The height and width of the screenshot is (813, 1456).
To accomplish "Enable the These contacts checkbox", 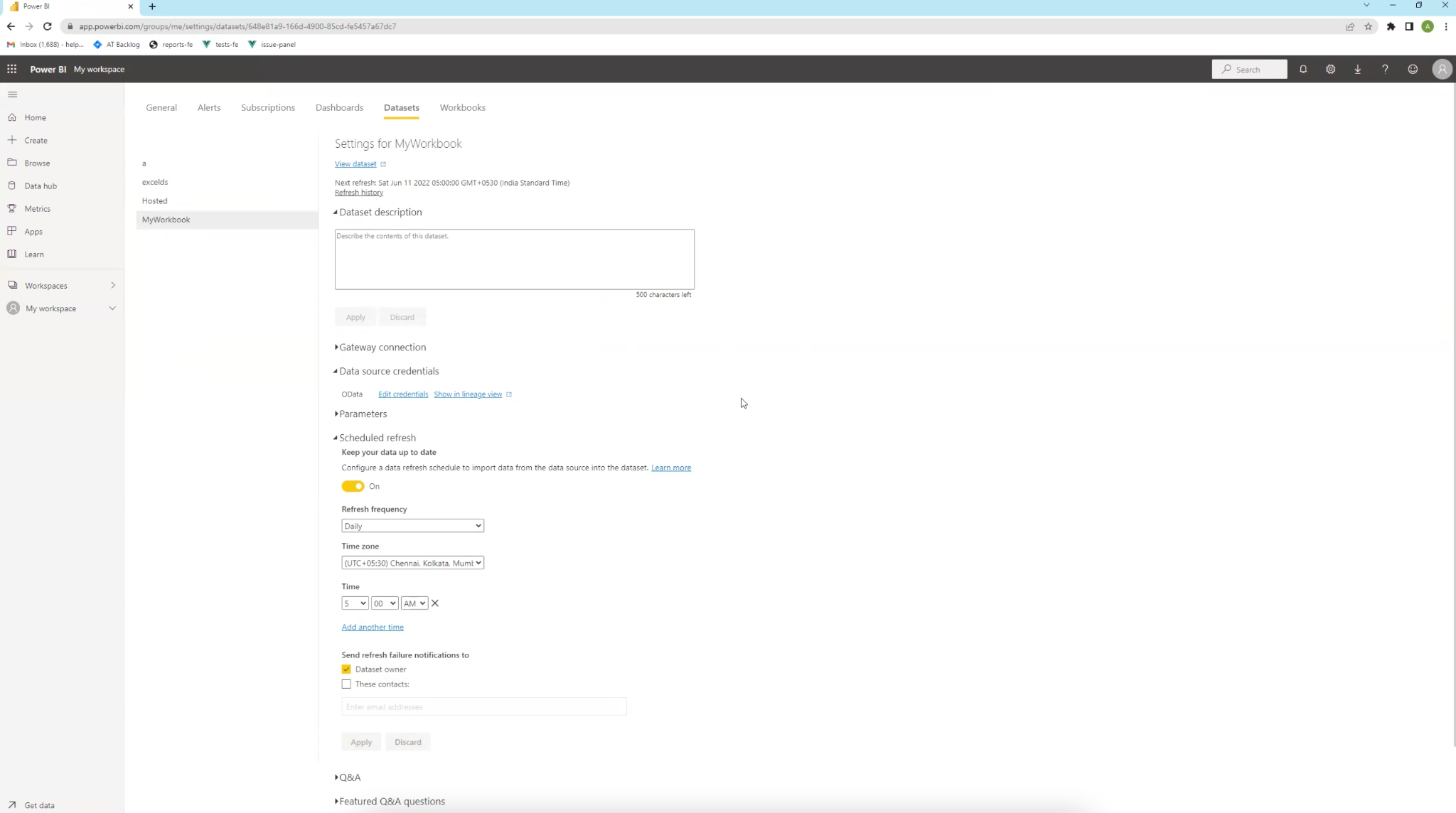I will point(346,684).
